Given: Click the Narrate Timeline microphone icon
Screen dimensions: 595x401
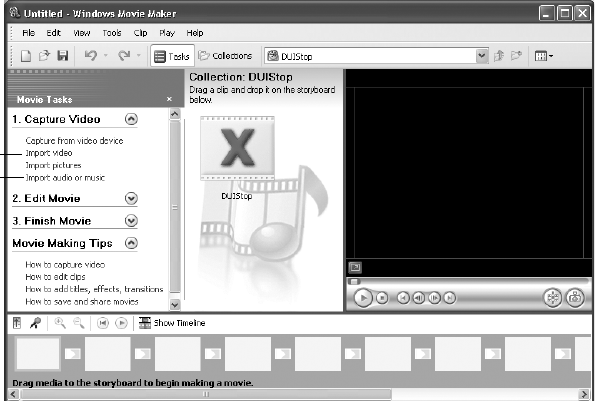Looking at the screenshot, I should pyautogui.click(x=35, y=323).
